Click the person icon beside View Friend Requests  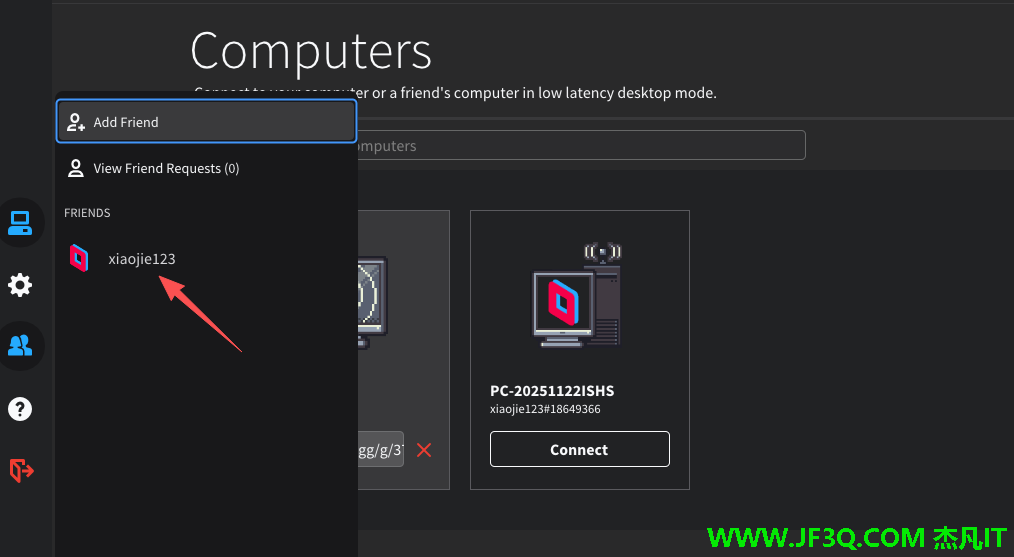(x=76, y=168)
